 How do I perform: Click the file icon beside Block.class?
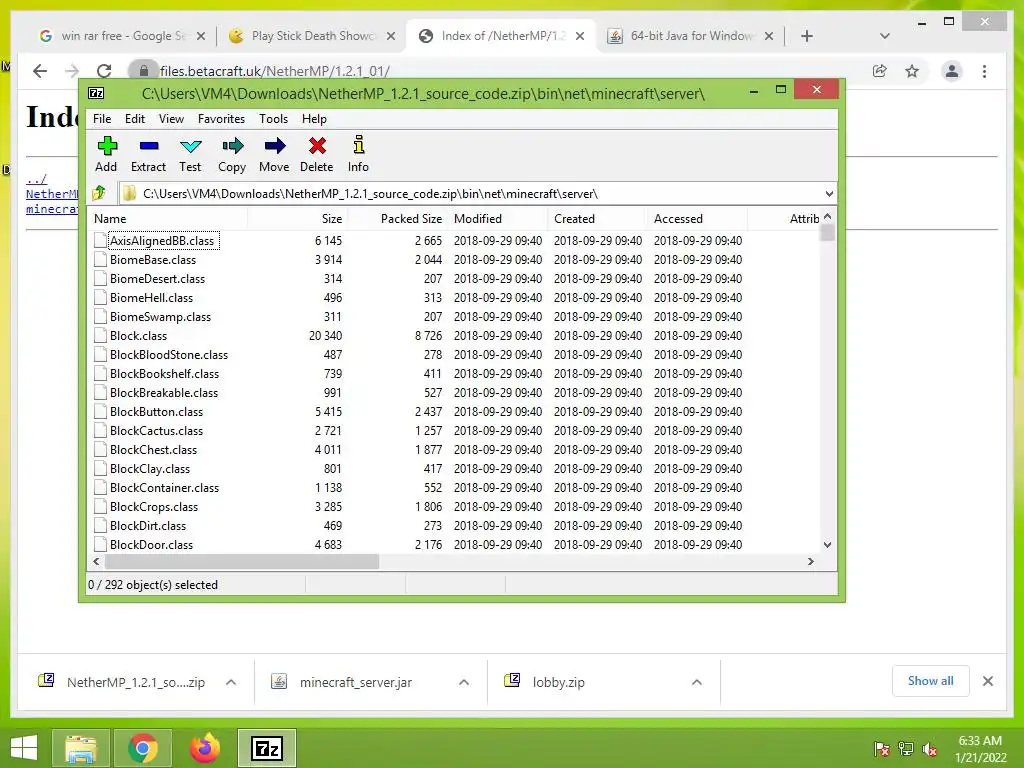click(100, 336)
